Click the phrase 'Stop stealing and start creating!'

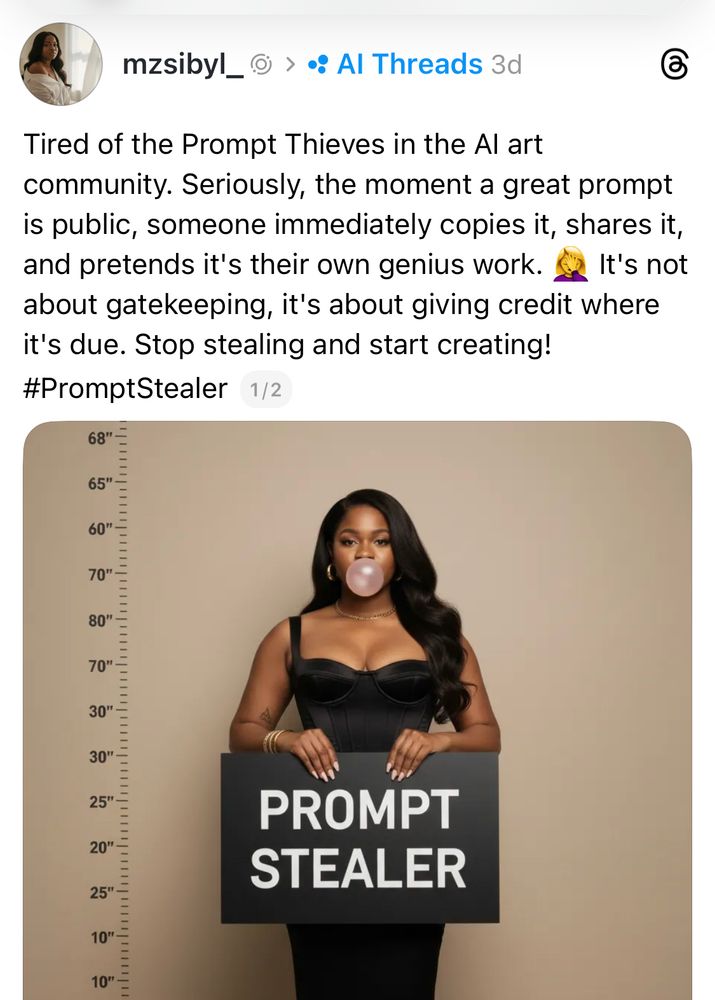tap(343, 345)
